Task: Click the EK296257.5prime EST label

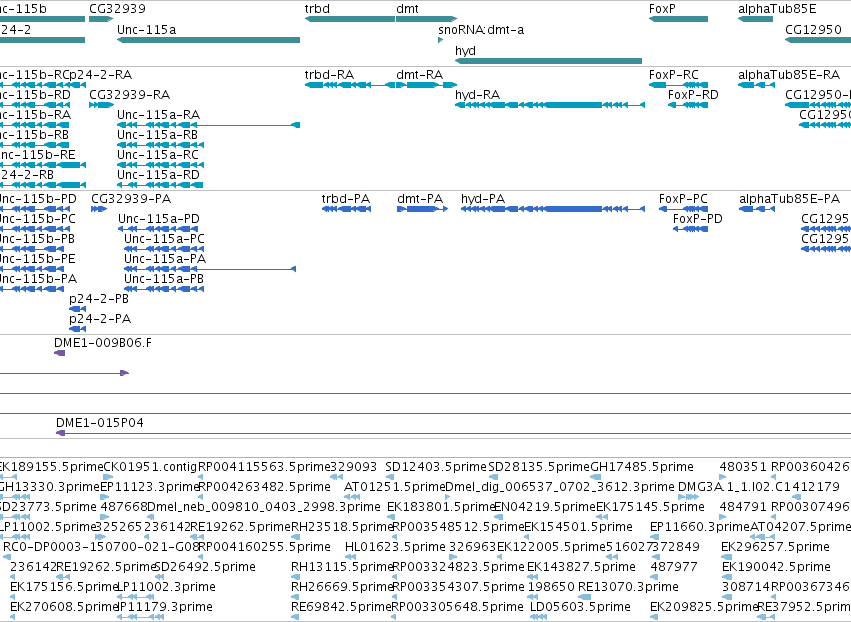Action: [776, 547]
